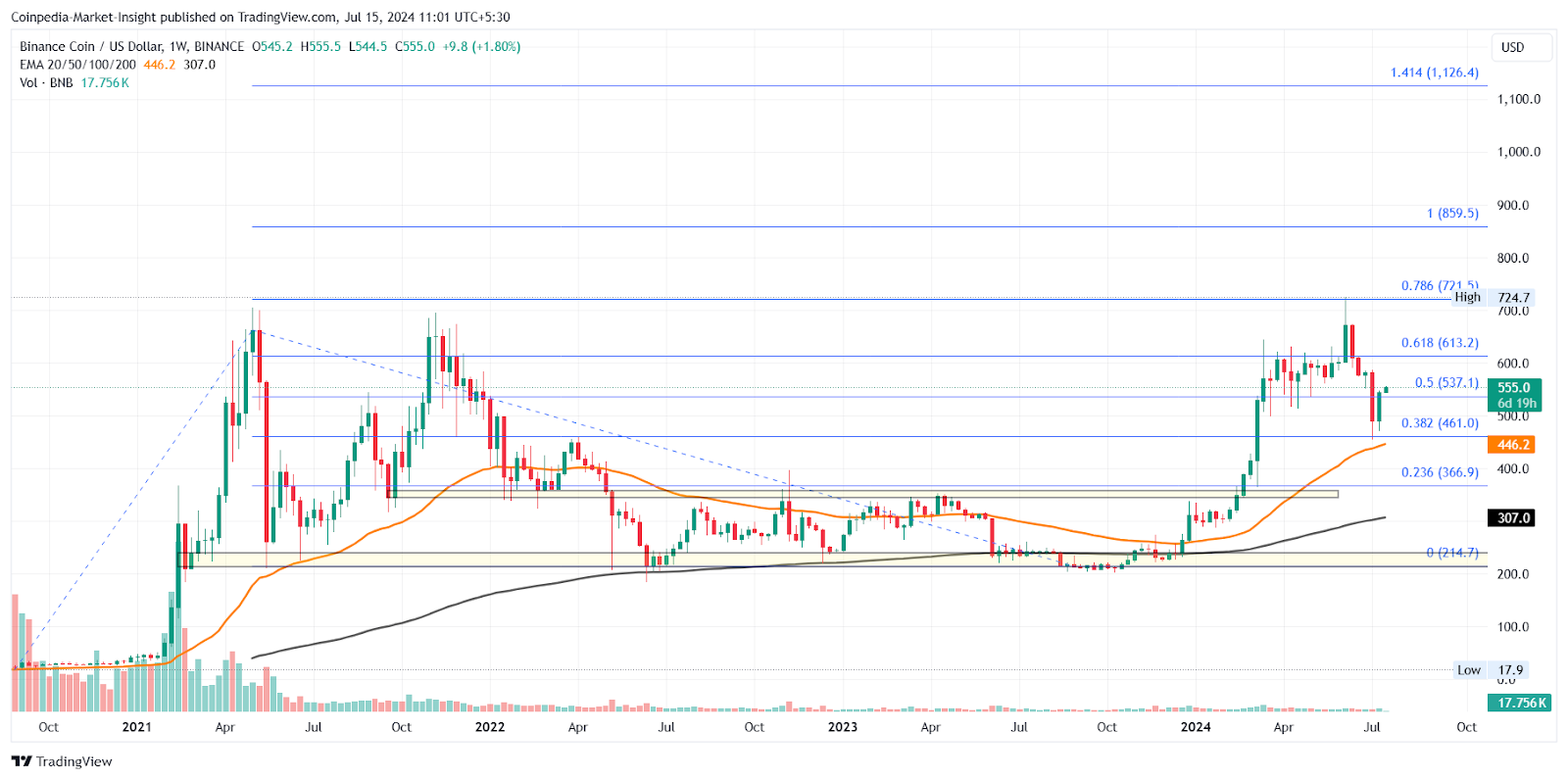Select the EMA 20/50/100/200 indicator label

pos(78,65)
